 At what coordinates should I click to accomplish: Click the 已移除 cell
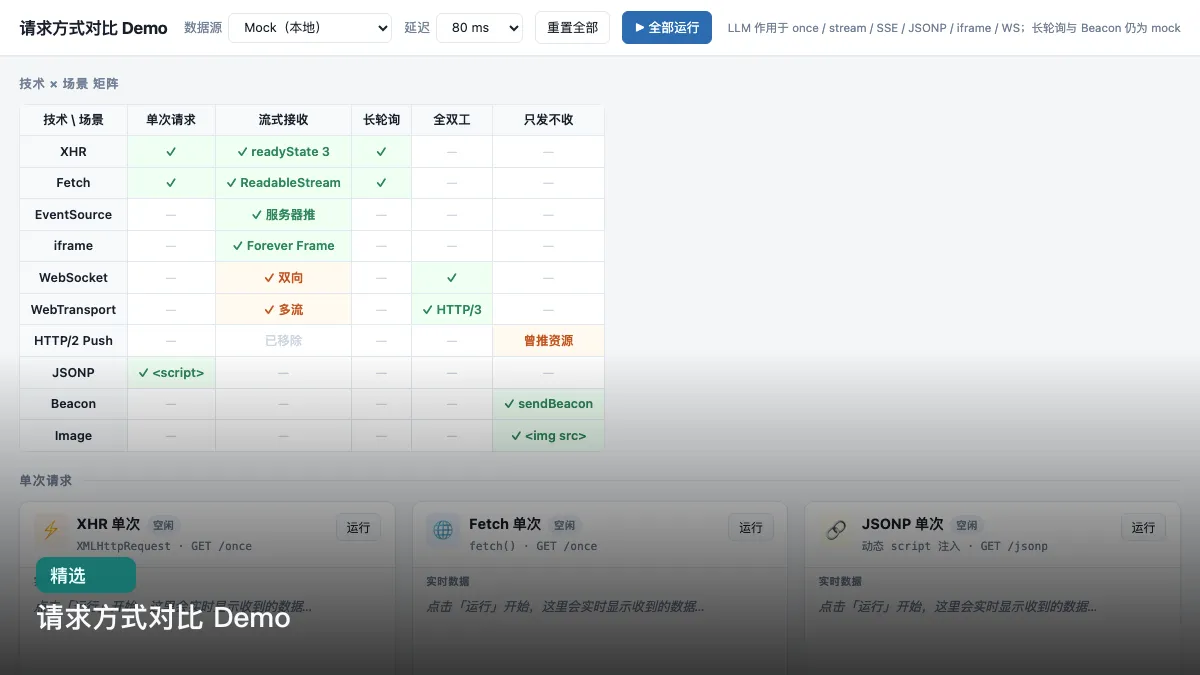[x=283, y=341]
